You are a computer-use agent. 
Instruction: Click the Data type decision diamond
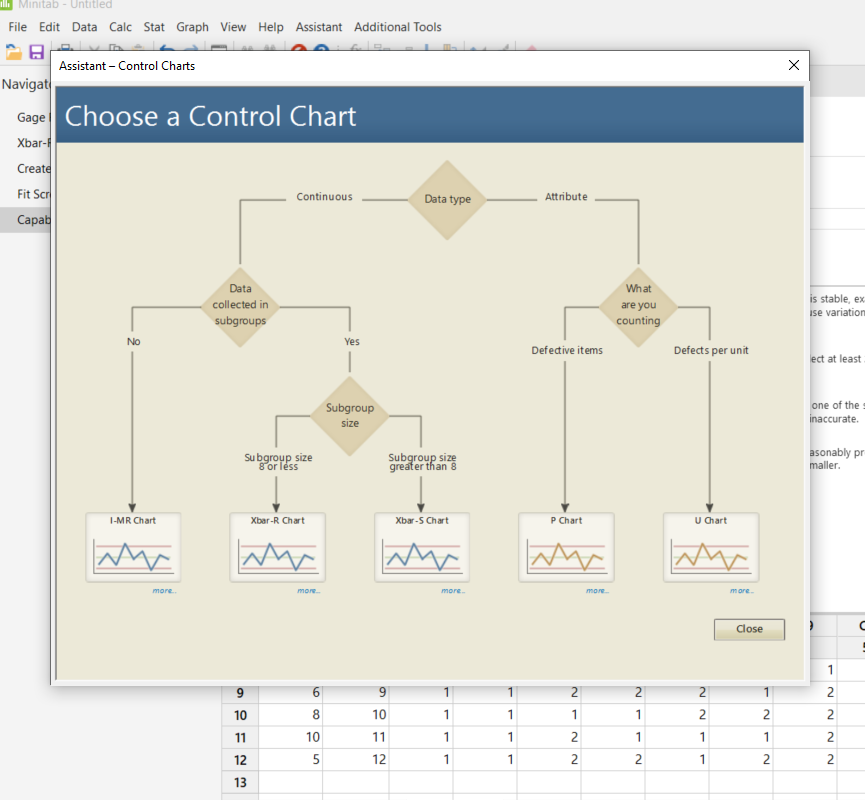(448, 197)
